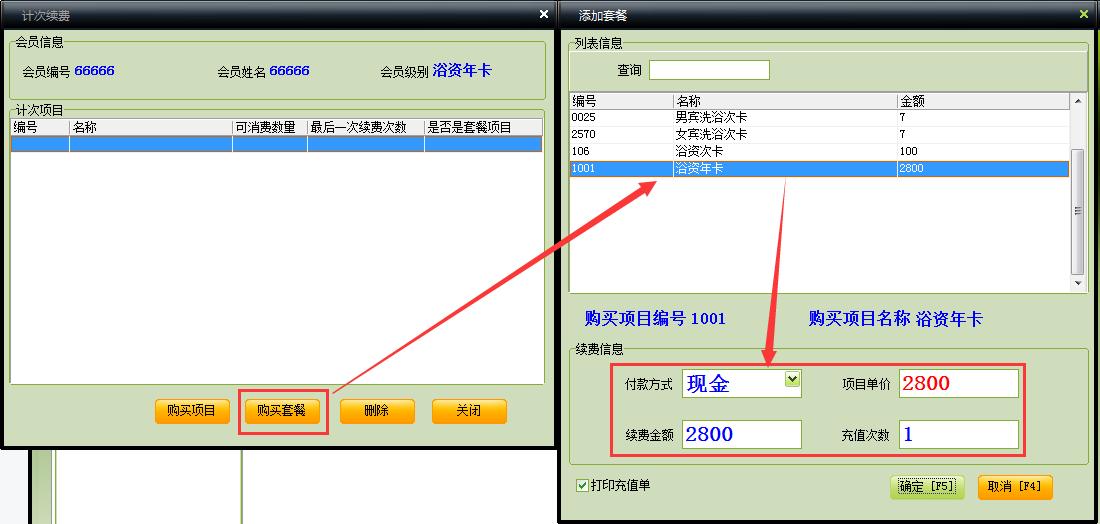1100x524 pixels.
Task: Confirm with the 确定 [F5] button
Action: (927, 487)
